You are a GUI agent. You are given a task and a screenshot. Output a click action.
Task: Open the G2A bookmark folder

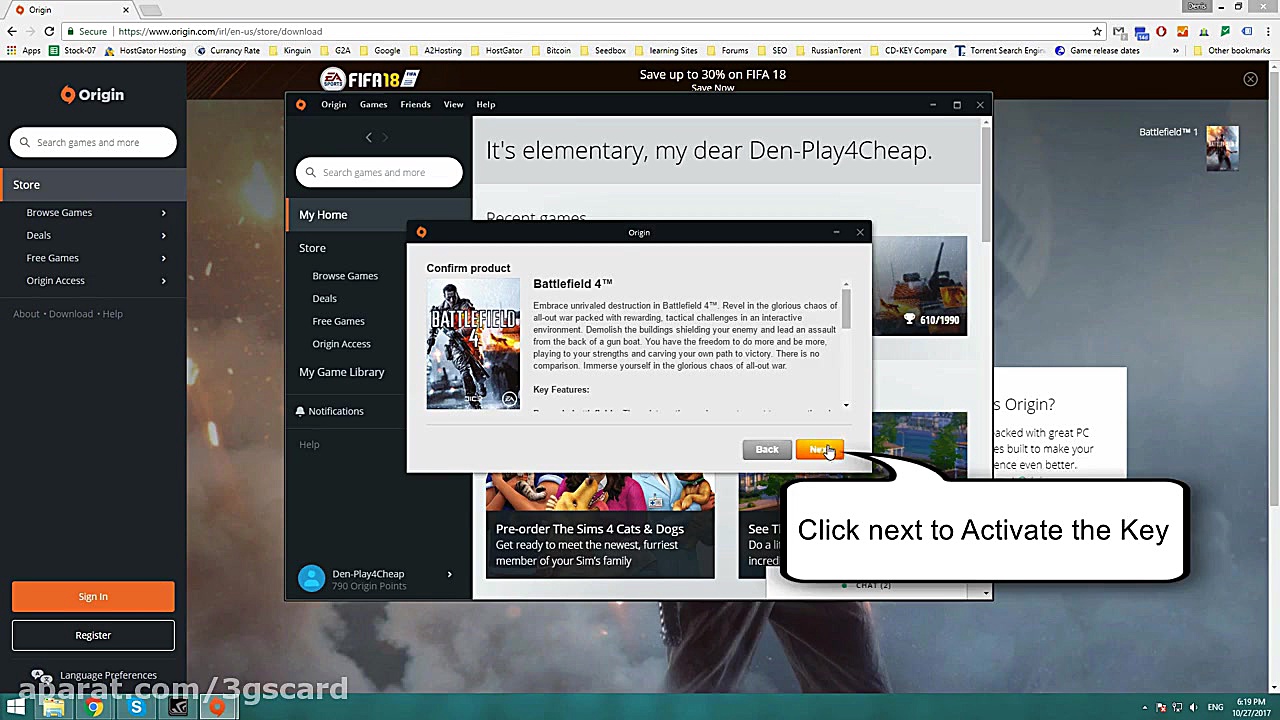(335, 51)
